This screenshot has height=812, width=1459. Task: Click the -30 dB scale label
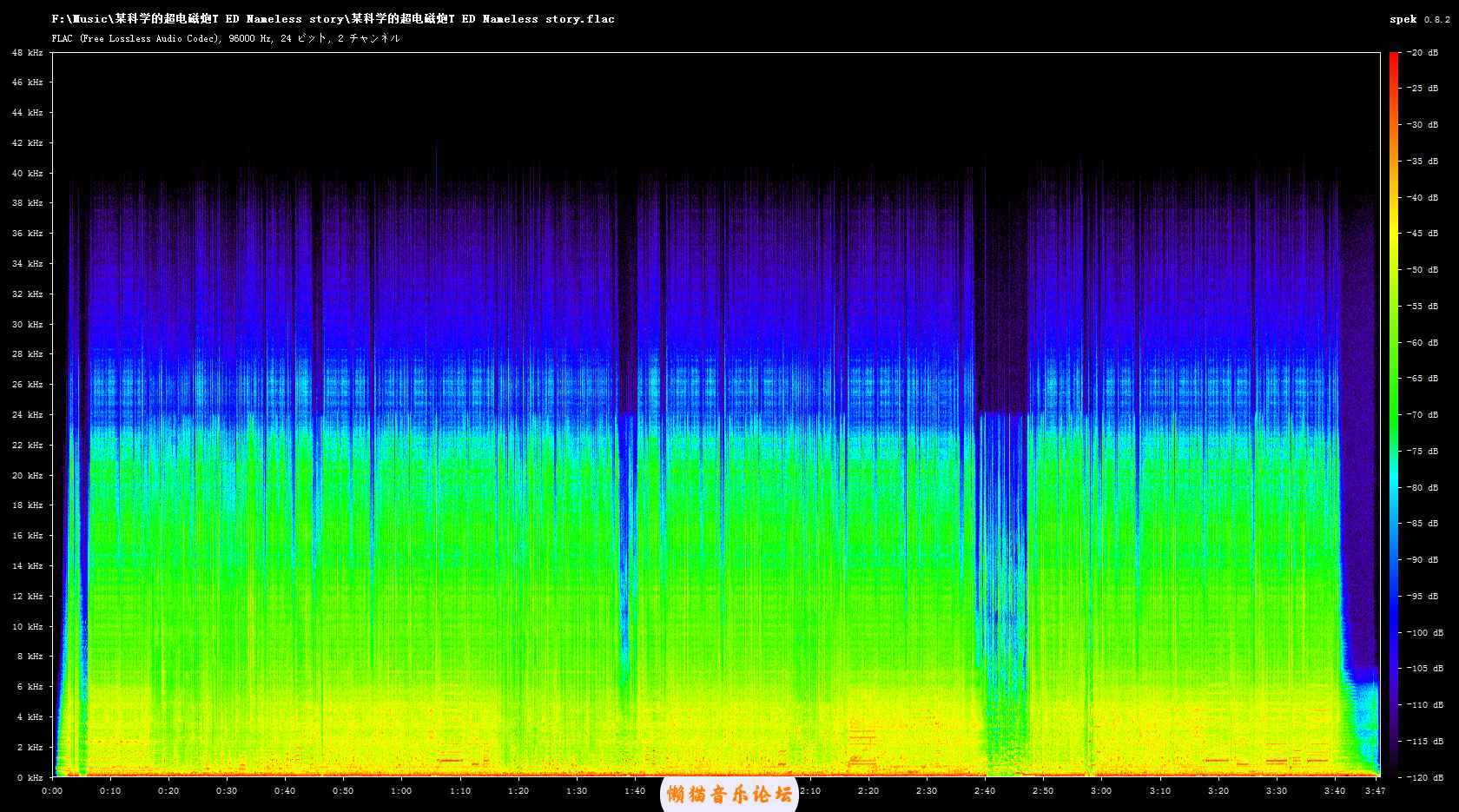coord(1424,125)
